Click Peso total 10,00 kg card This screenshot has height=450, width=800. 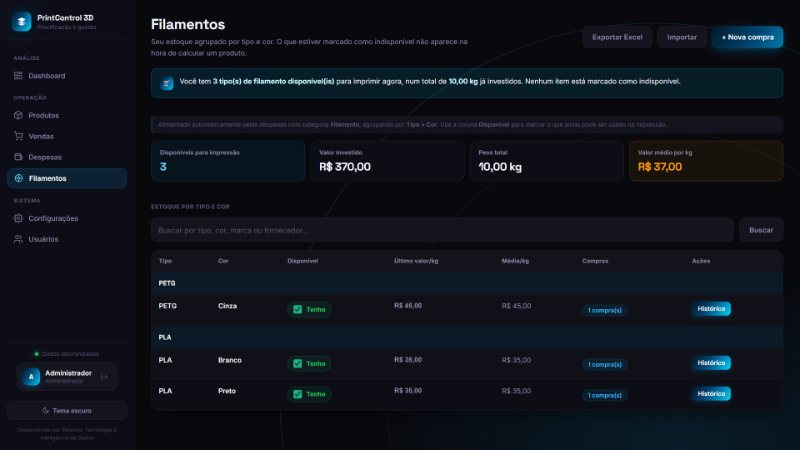(546, 161)
